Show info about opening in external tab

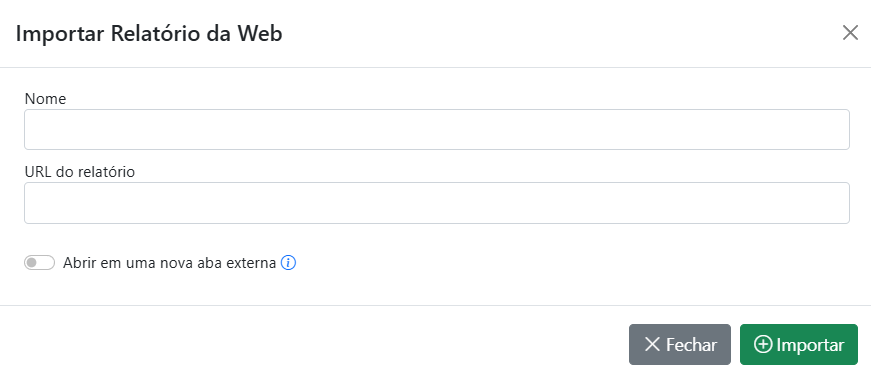pyautogui.click(x=288, y=263)
